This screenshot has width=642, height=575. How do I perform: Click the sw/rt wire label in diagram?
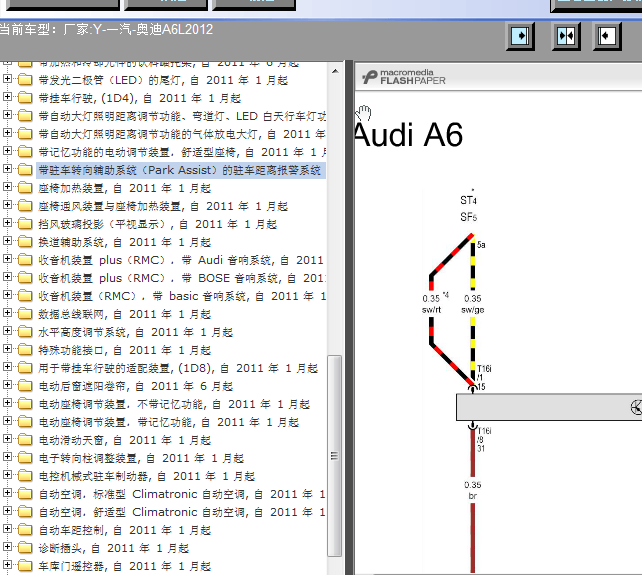(432, 310)
